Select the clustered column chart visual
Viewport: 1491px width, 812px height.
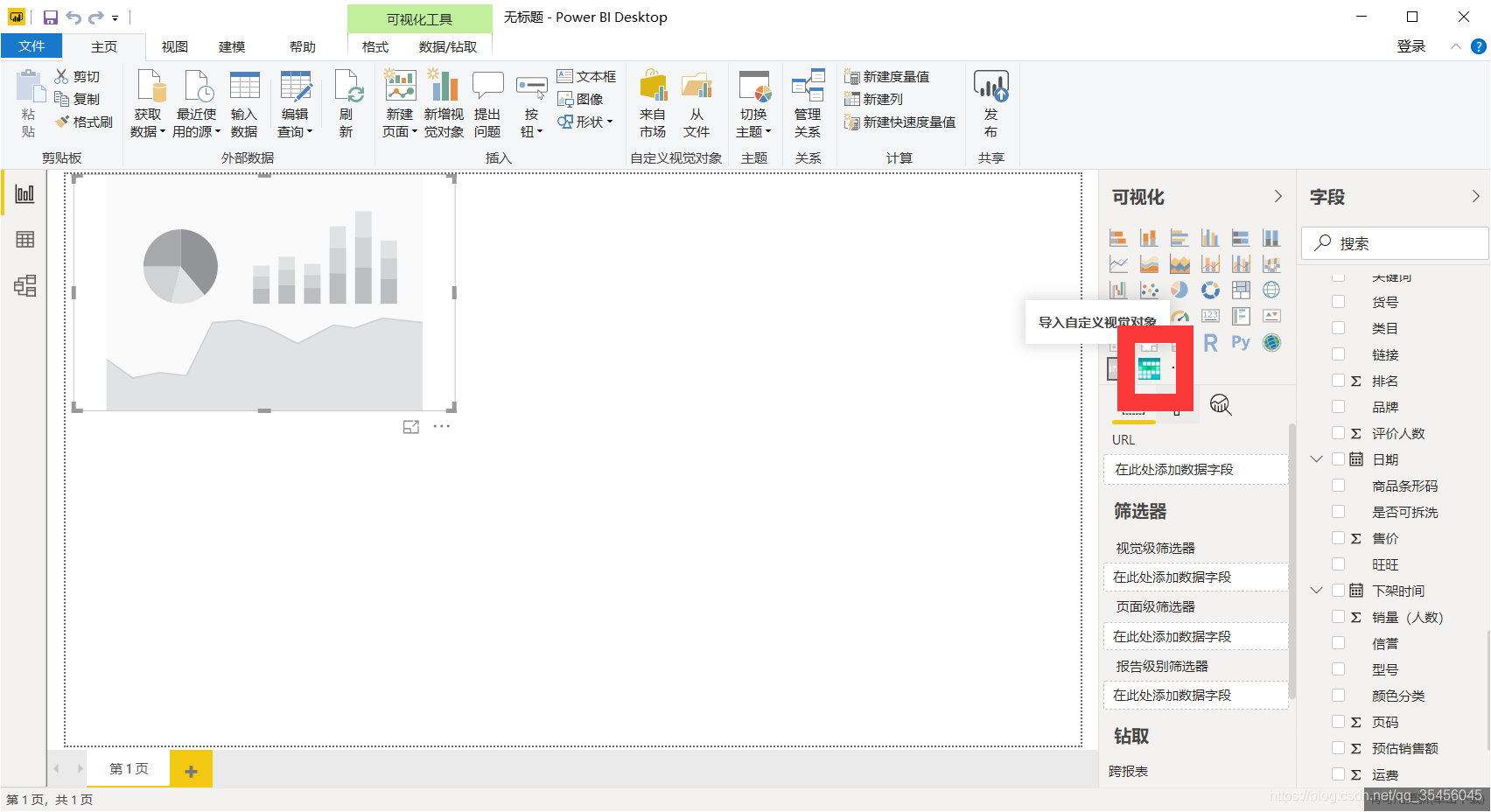click(1210, 237)
